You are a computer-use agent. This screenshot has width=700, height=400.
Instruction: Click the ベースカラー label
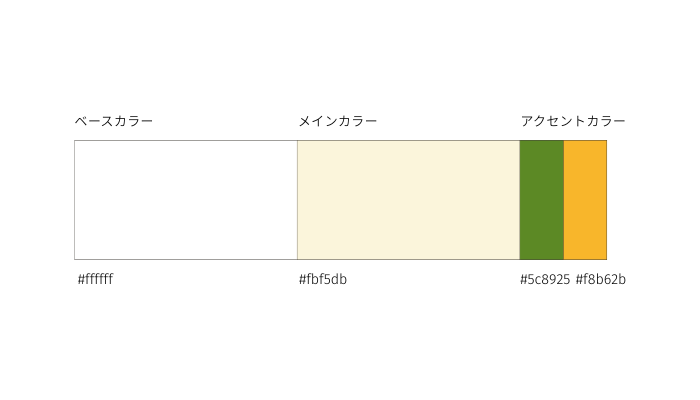[114, 121]
